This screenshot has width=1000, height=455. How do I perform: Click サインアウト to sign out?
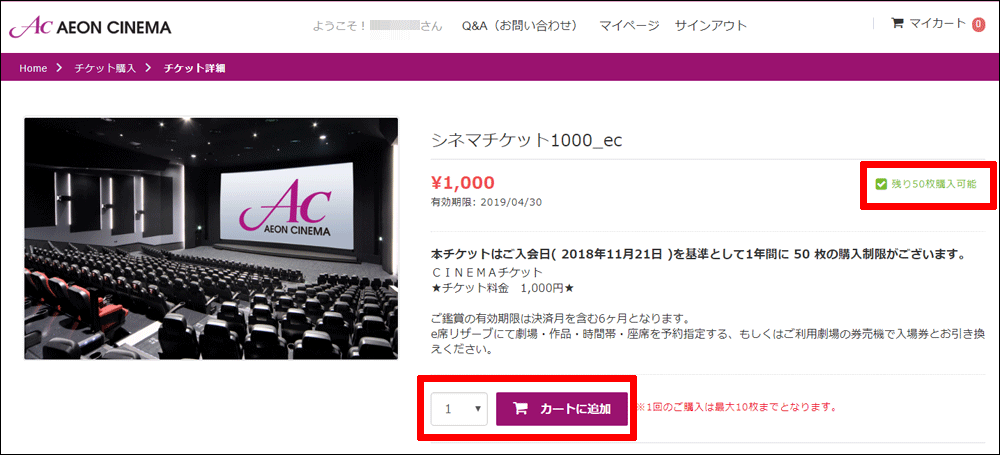pyautogui.click(x=710, y=26)
